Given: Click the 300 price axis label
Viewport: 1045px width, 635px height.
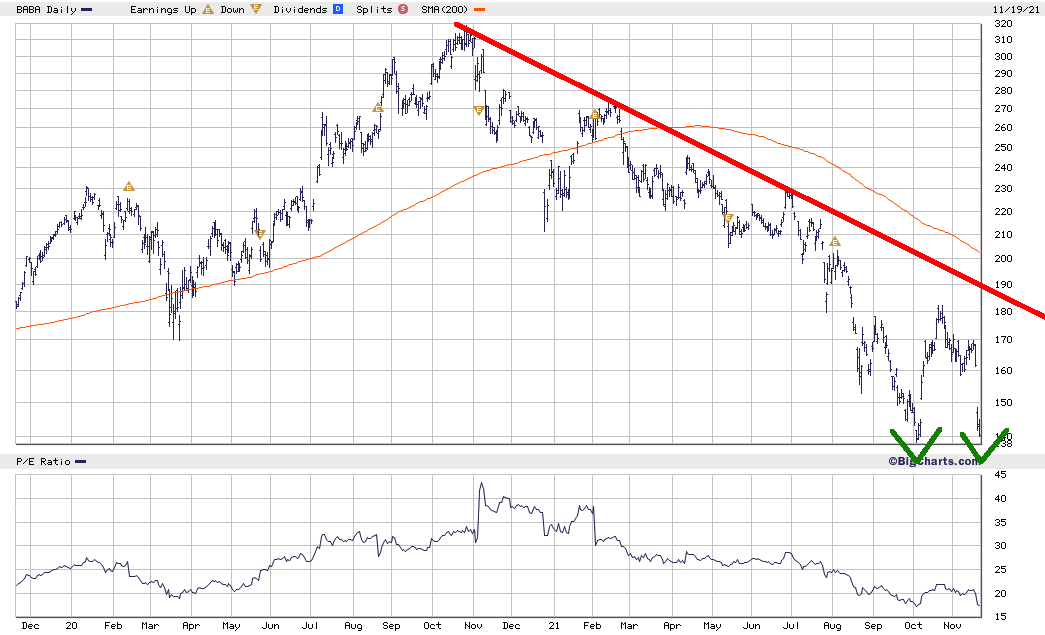Looking at the screenshot, I should [x=1003, y=57].
